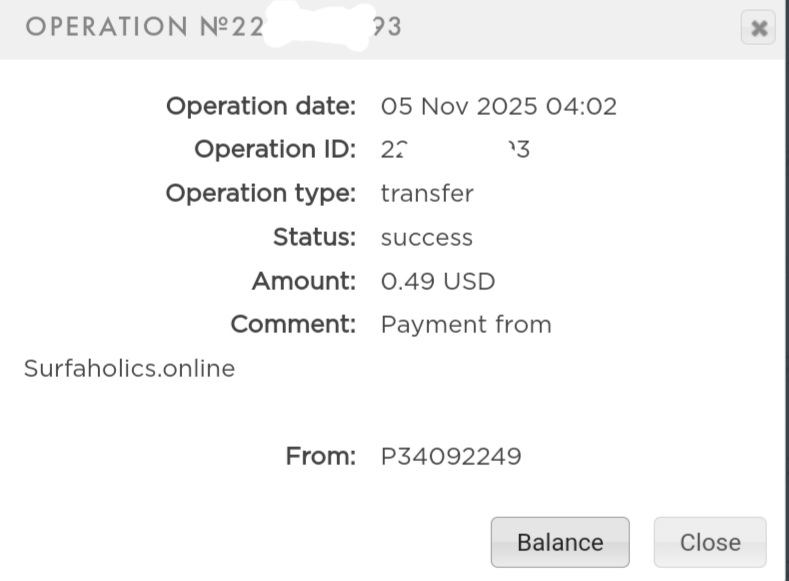
Task: Click the partially hidden Operation ID value
Action: coord(455,150)
